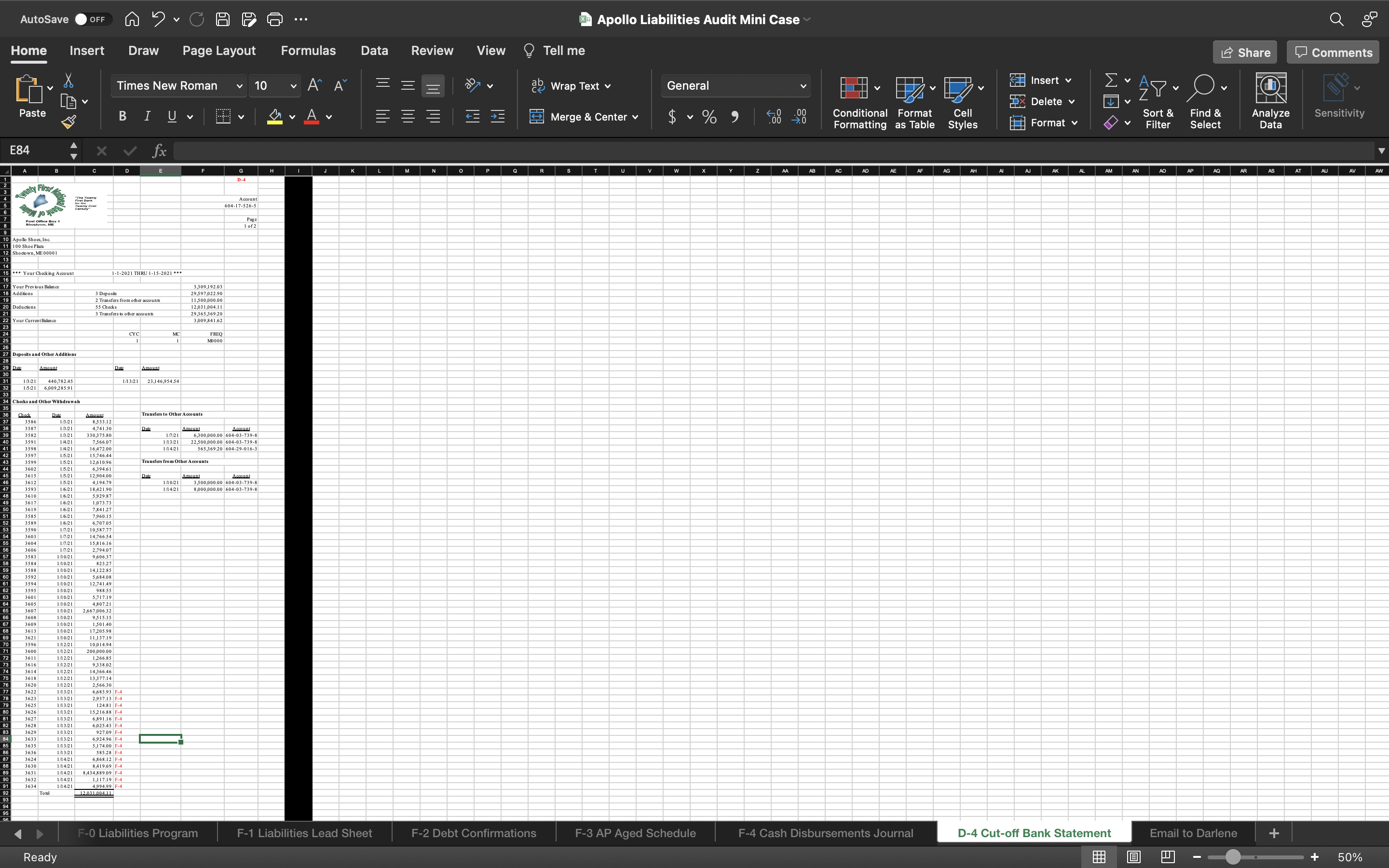The image size is (1389, 868).
Task: Click the Format Painter
Action: click(69, 121)
